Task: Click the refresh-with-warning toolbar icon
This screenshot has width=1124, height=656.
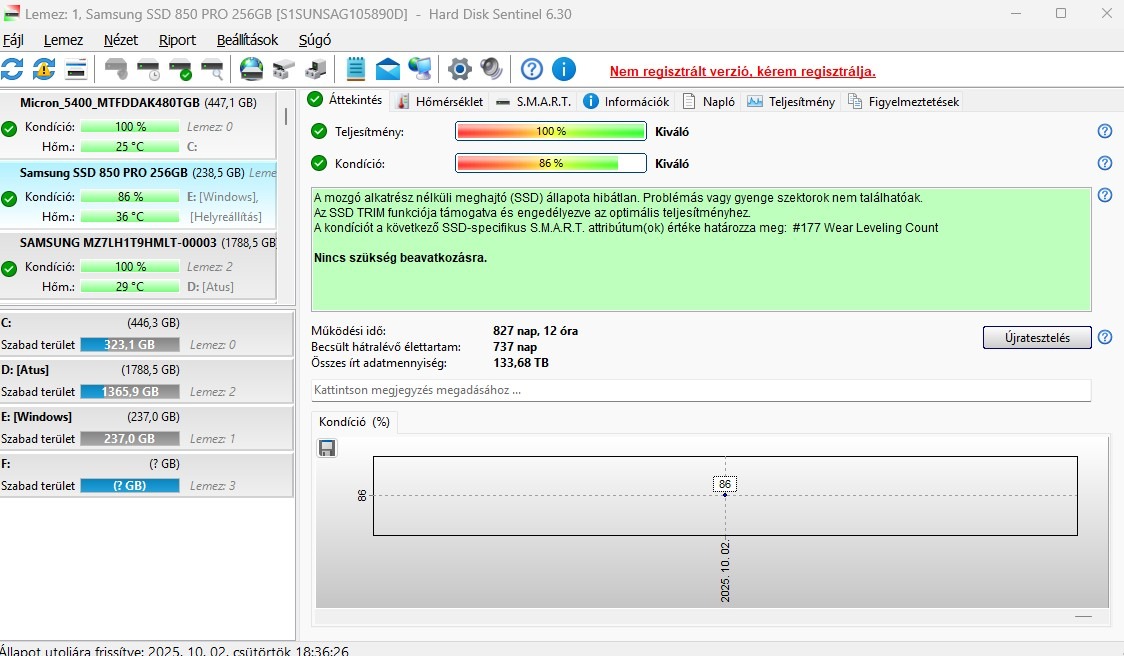Action: [x=44, y=69]
